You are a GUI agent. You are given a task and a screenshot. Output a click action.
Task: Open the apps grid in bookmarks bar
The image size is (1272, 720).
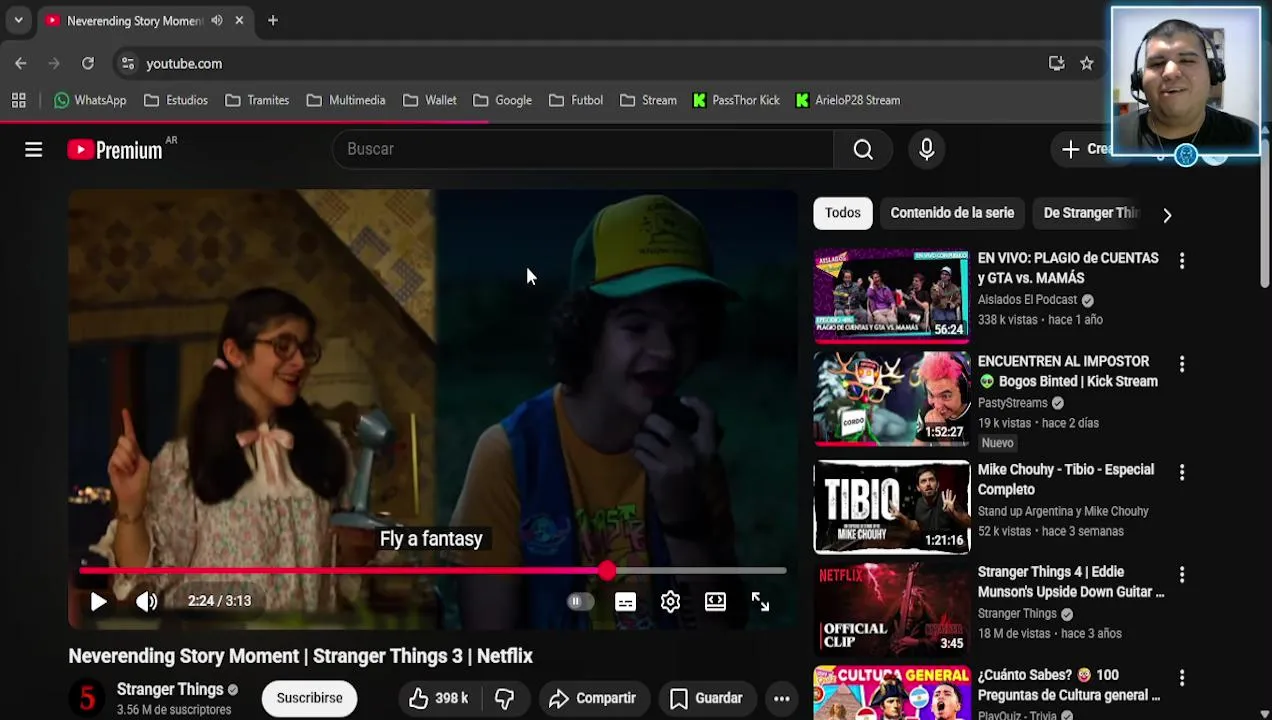(18, 100)
